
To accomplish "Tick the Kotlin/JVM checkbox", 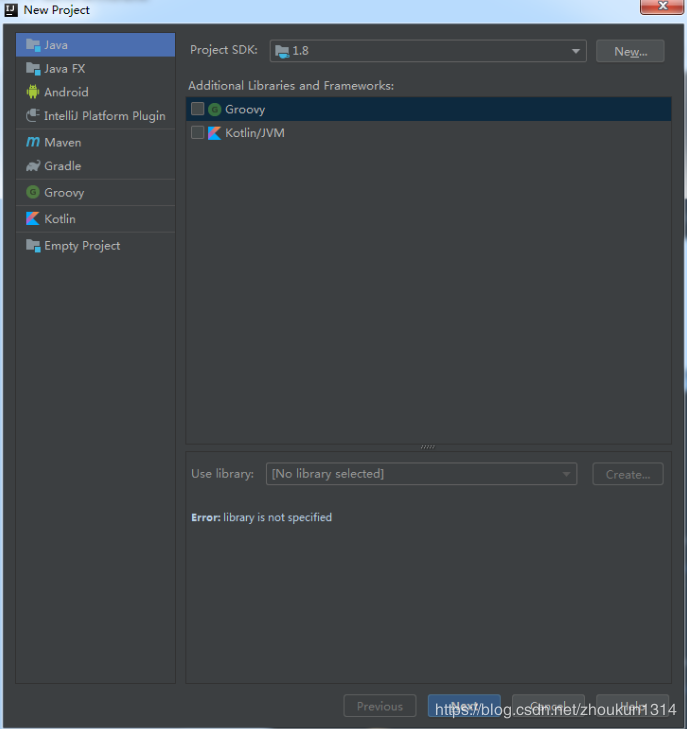I will [198, 133].
